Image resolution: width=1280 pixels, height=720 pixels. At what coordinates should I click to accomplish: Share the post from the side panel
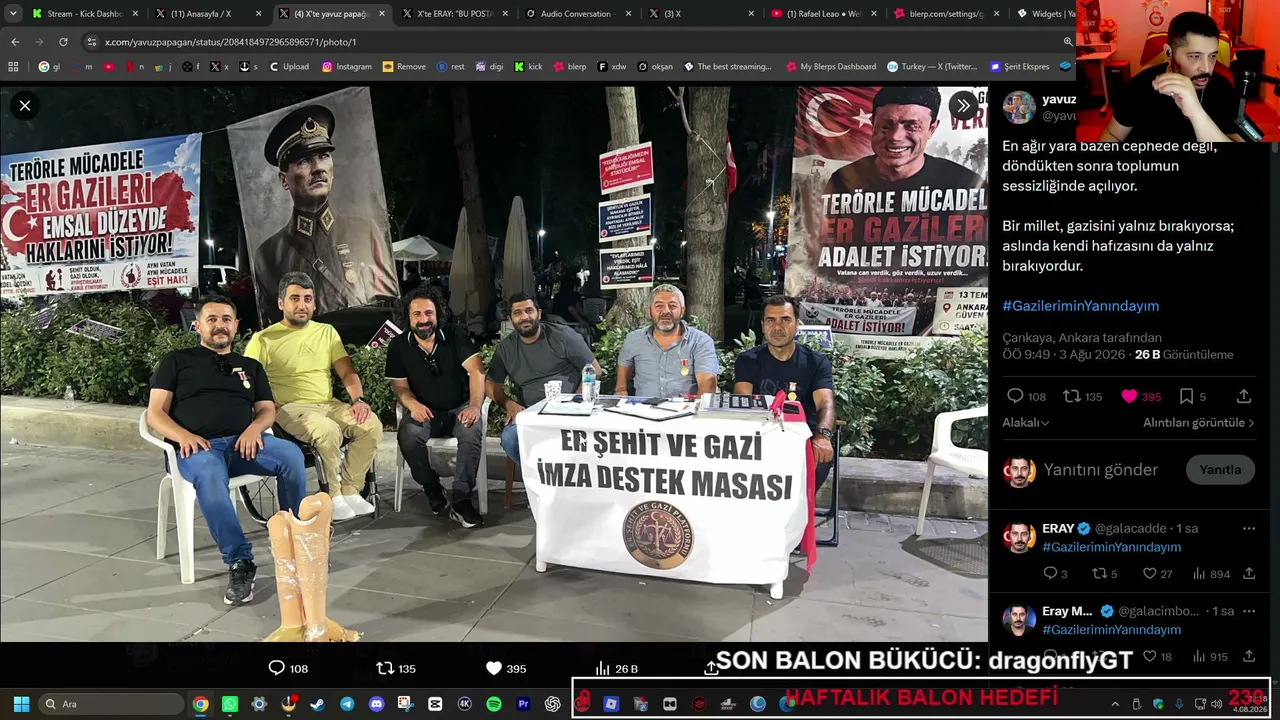click(1244, 396)
